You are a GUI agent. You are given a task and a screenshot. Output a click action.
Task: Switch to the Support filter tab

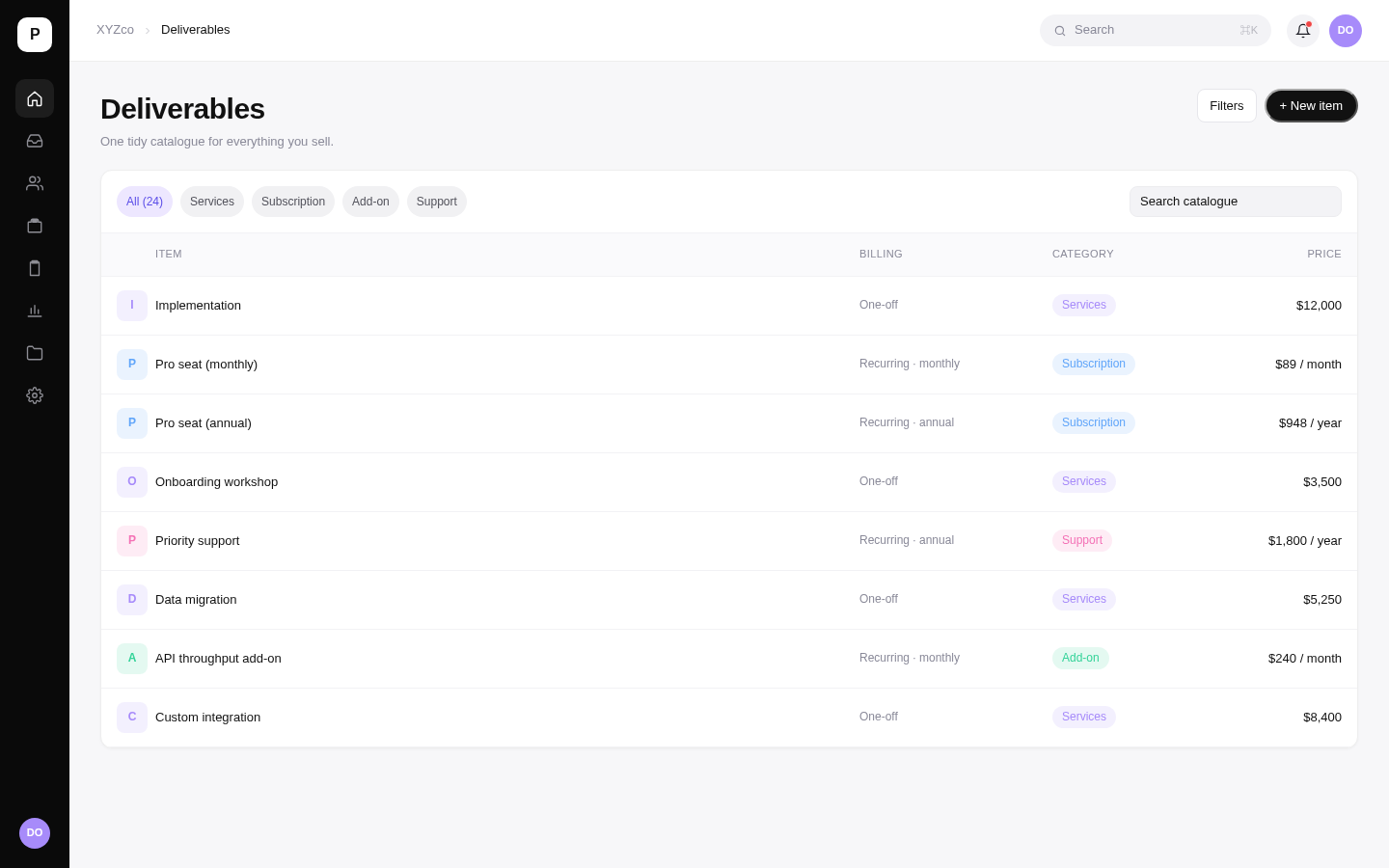(x=437, y=202)
